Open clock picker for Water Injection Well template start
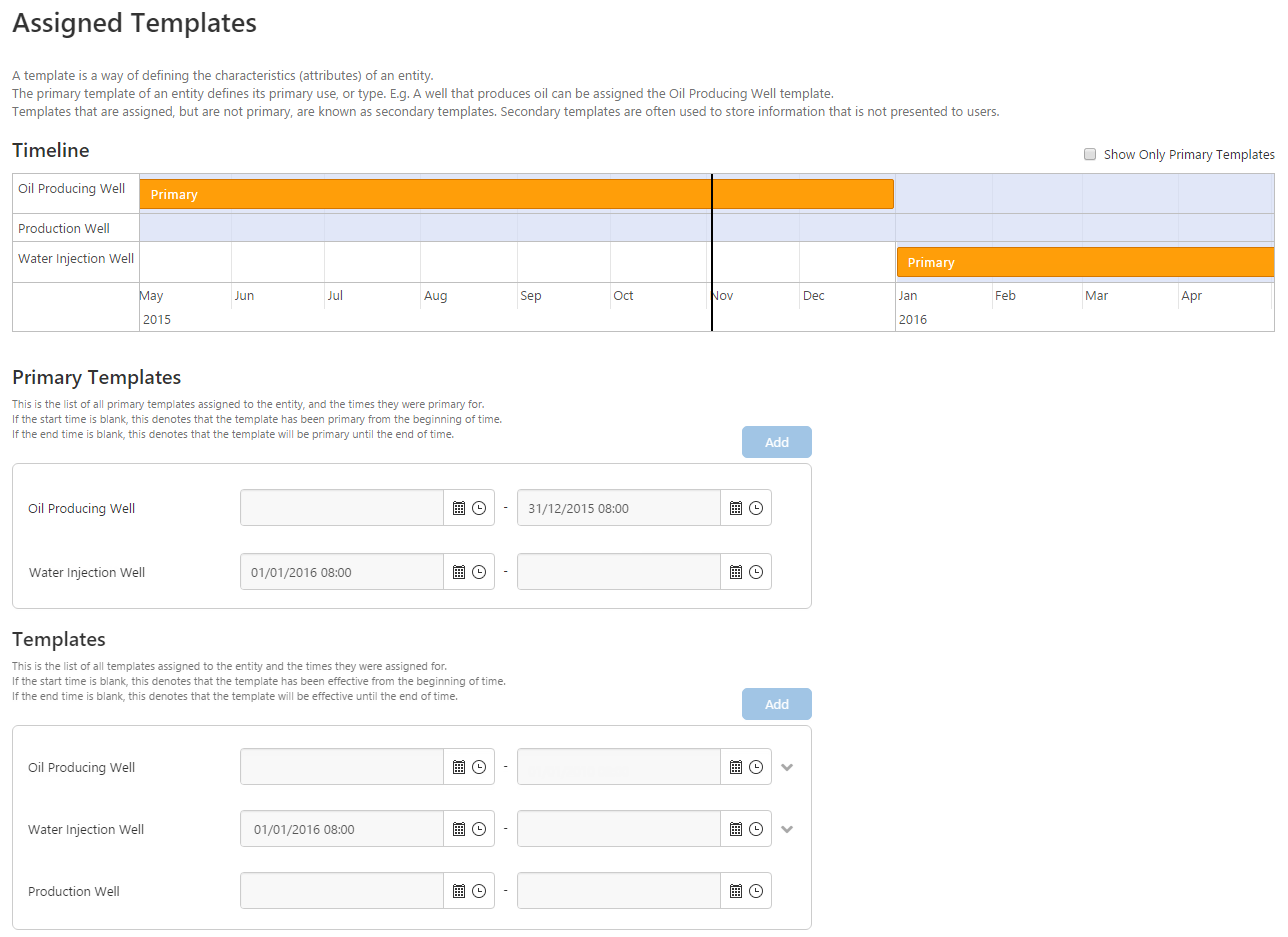Viewport: 1288px width, 937px height. pos(479,829)
